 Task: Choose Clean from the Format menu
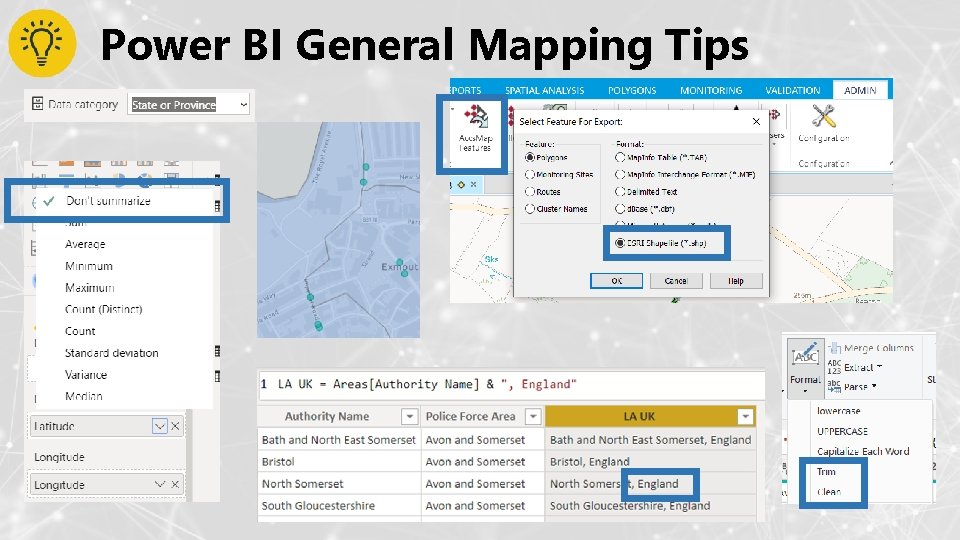coord(828,492)
